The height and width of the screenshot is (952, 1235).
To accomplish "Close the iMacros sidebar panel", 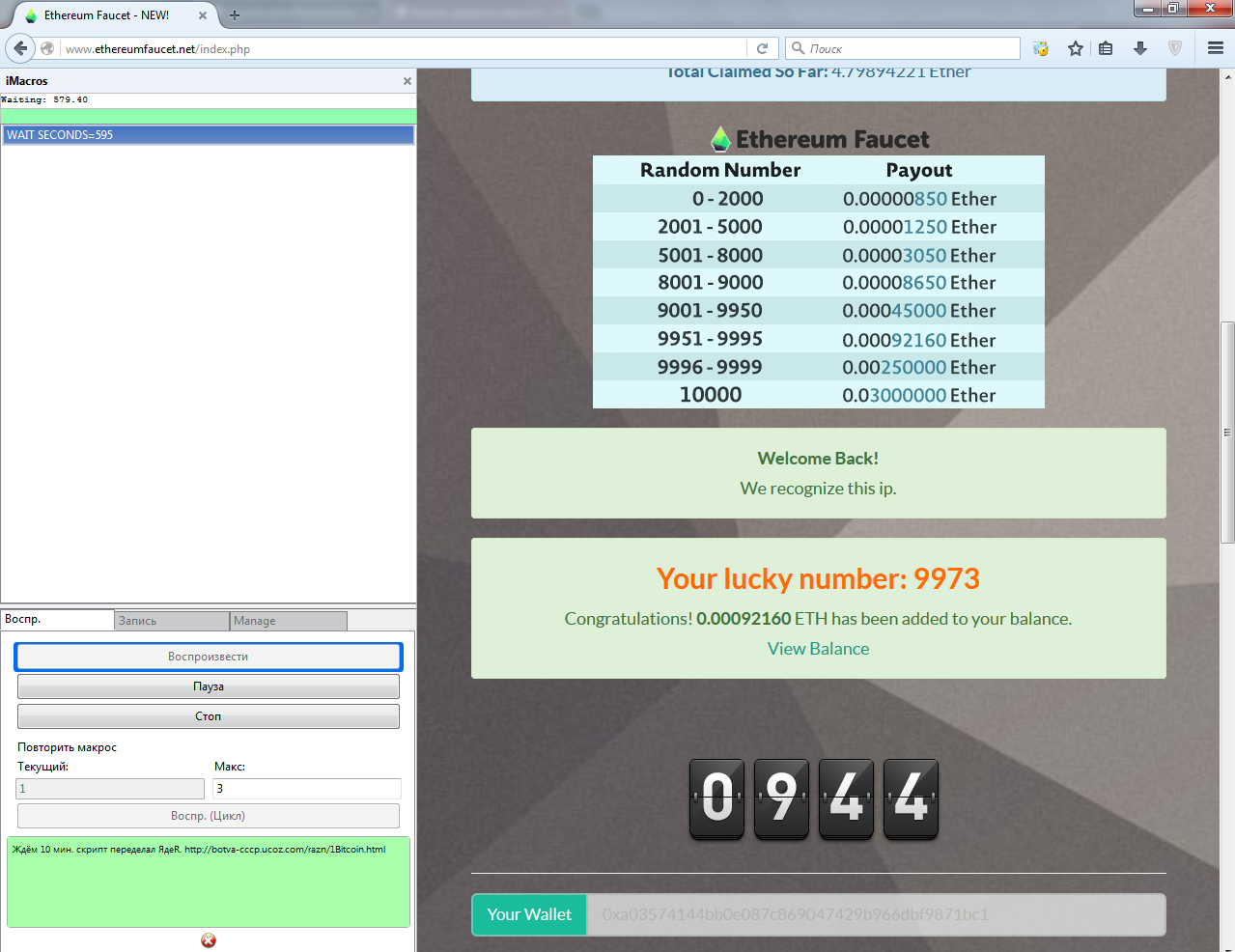I will 407,81.
